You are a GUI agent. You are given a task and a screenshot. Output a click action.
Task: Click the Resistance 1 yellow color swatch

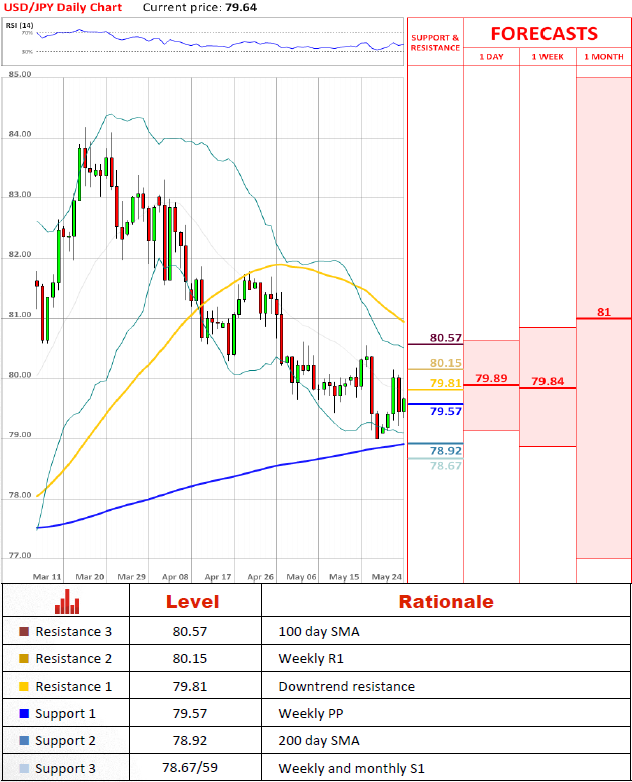click(24, 686)
